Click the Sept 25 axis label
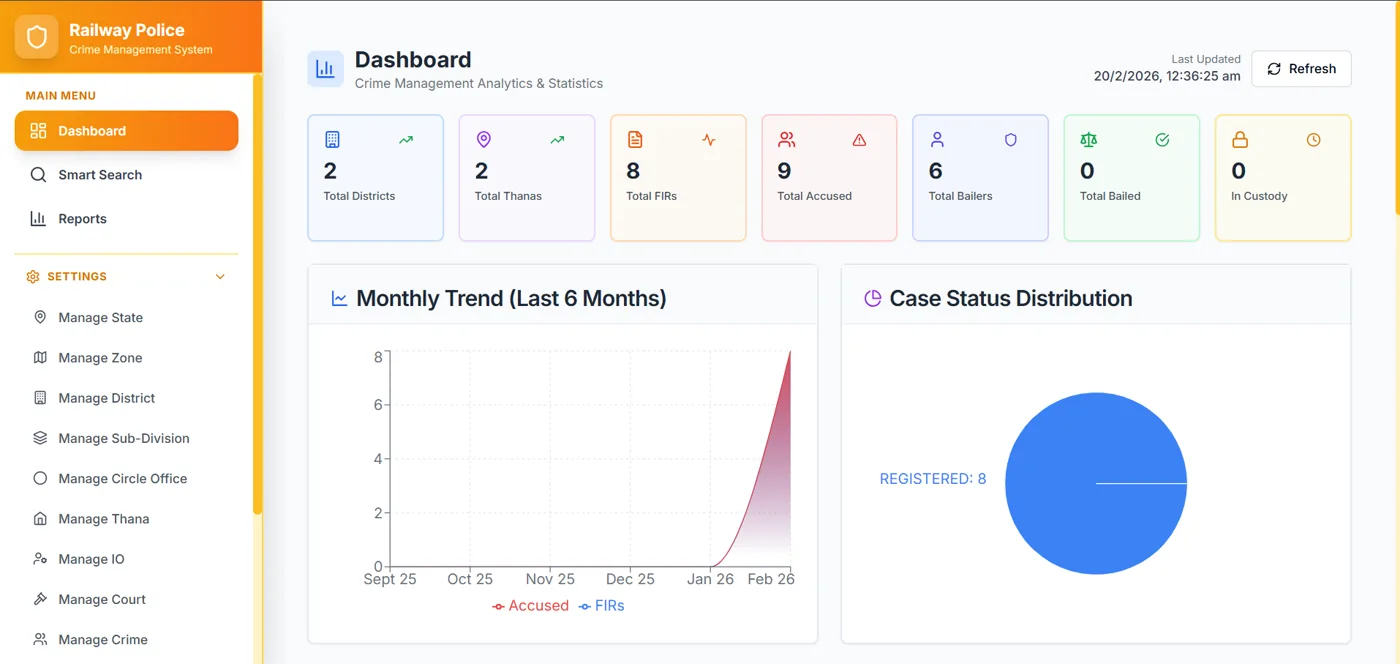 390,579
